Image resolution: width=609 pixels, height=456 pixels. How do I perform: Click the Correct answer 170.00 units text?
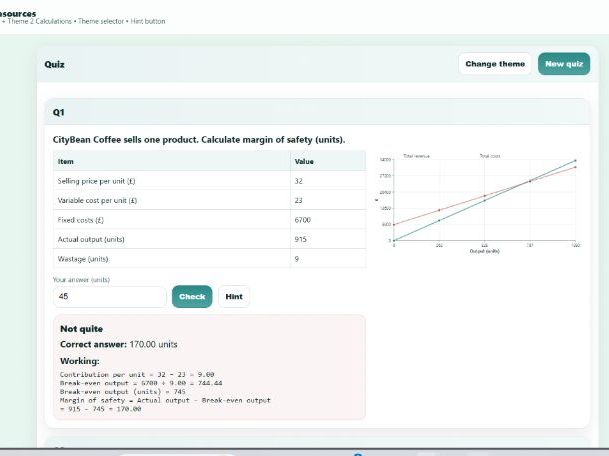(118, 344)
